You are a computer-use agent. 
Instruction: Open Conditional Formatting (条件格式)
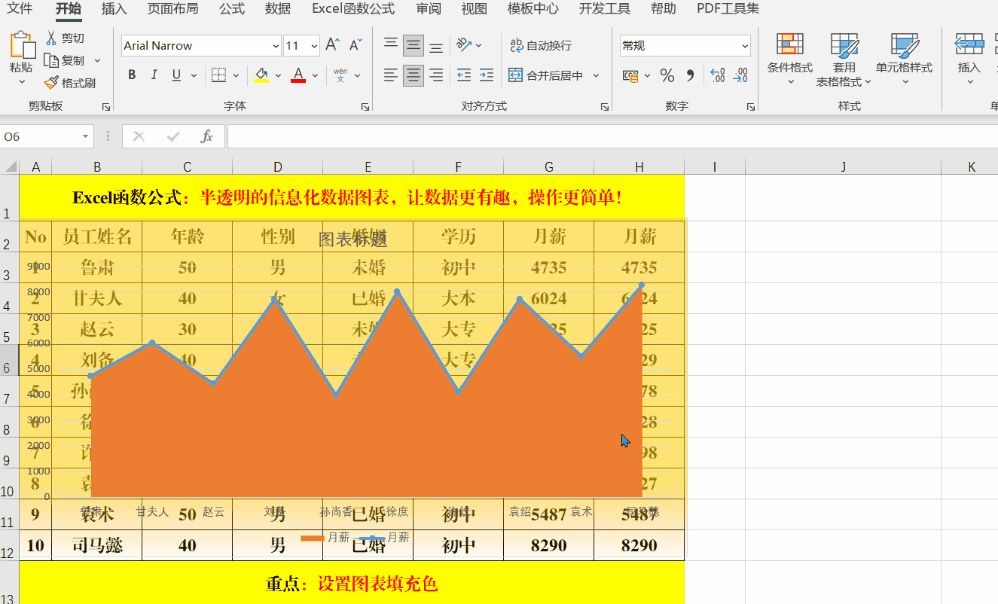[790, 59]
